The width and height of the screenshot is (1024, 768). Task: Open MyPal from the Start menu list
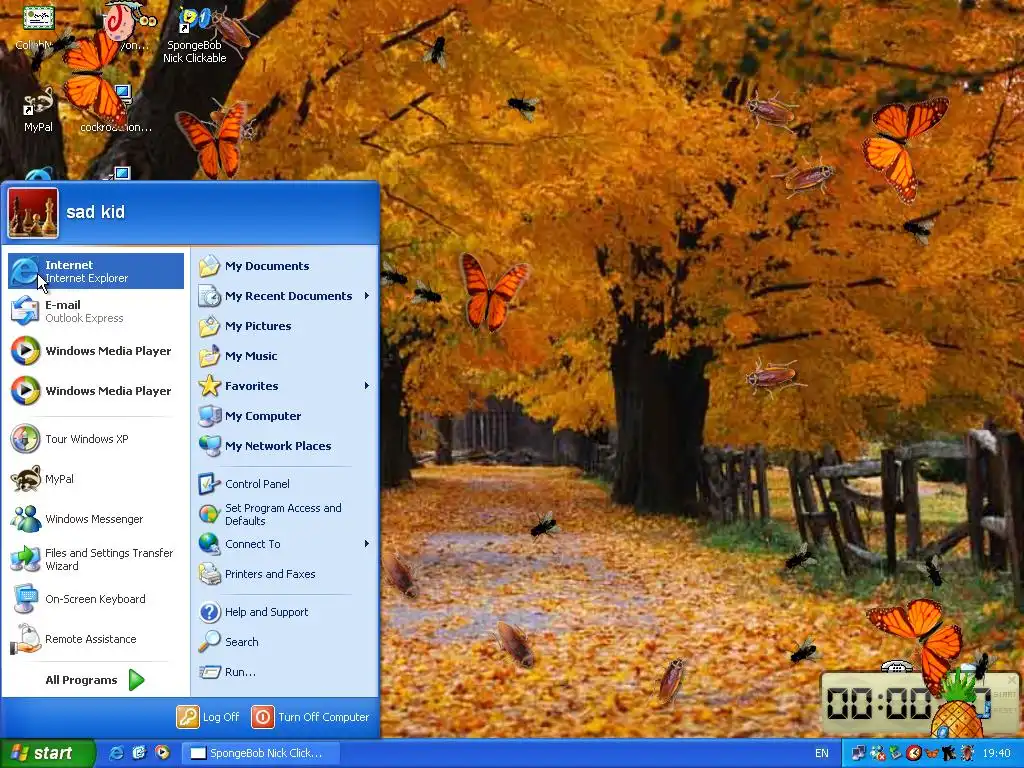(x=96, y=479)
